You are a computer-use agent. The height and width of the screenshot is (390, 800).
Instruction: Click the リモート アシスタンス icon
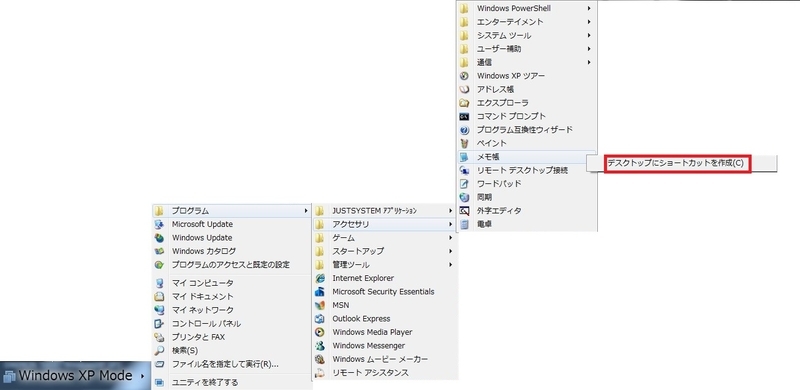tap(320, 373)
